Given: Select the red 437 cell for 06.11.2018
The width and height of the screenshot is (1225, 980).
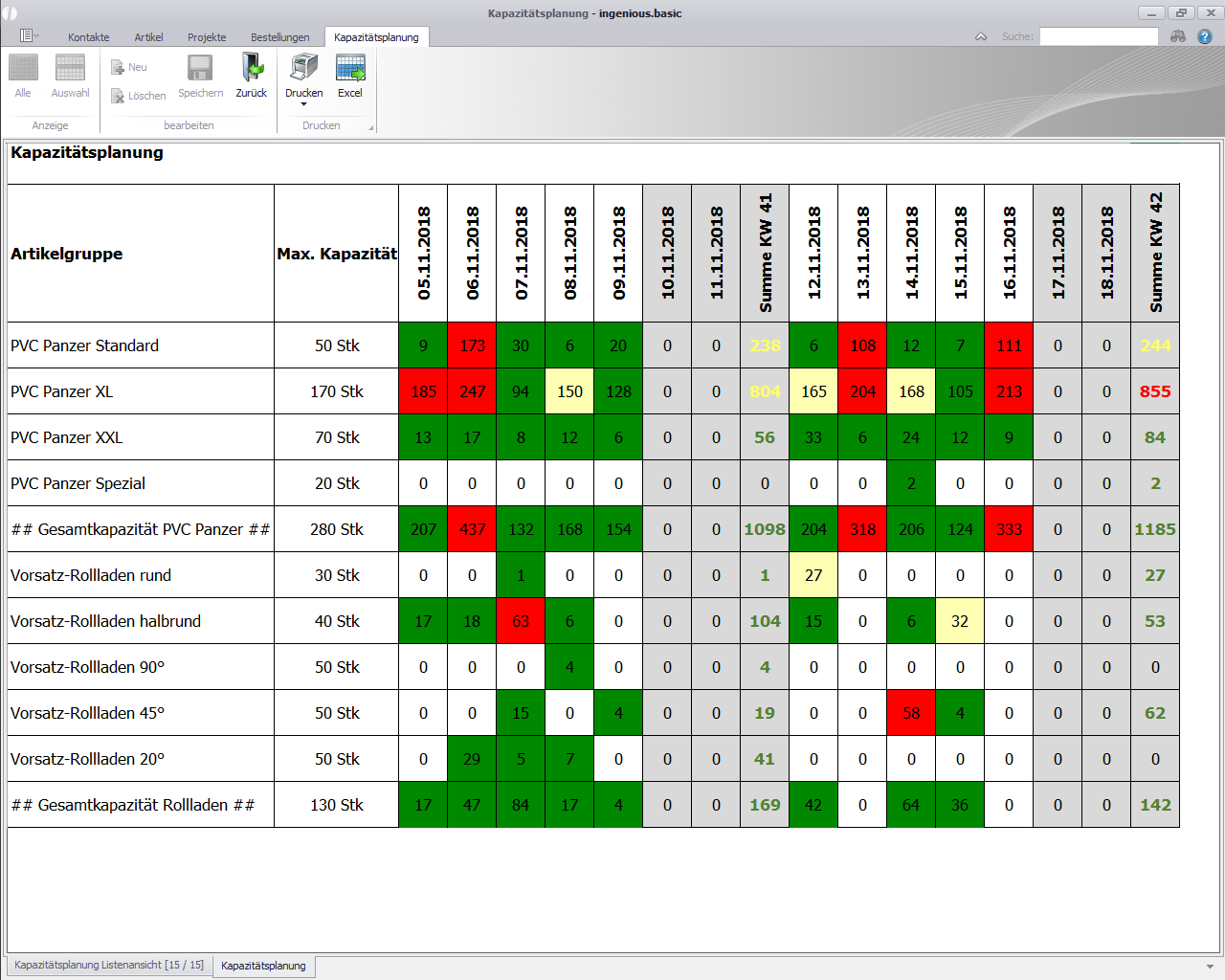Looking at the screenshot, I should (472, 529).
